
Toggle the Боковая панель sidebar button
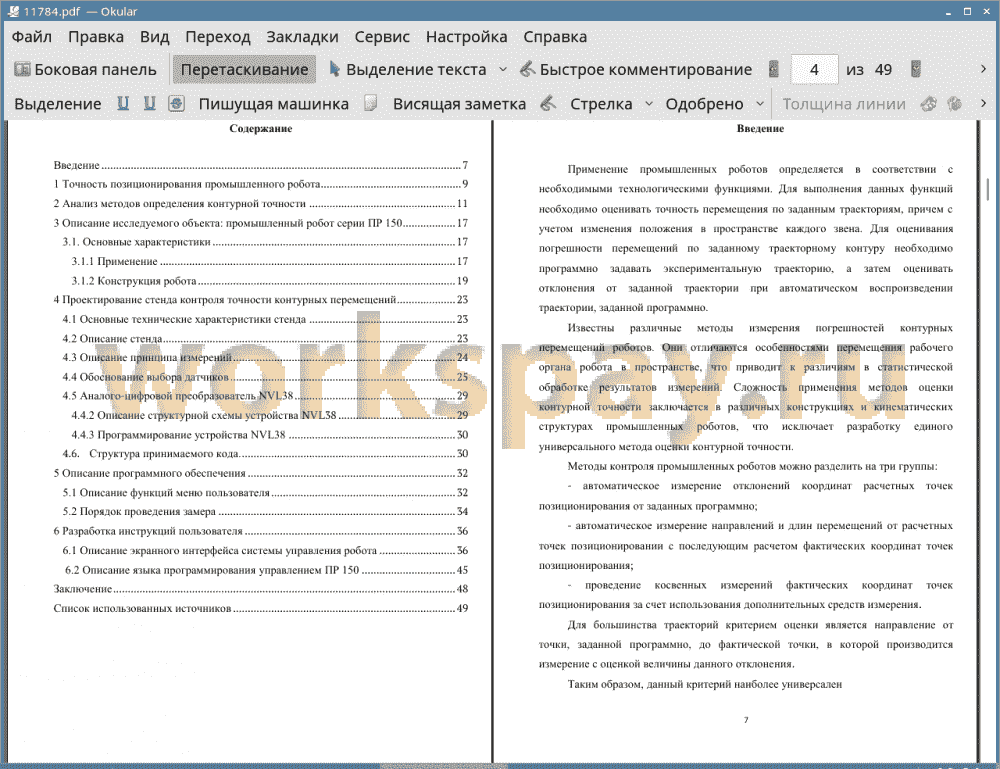click(85, 70)
